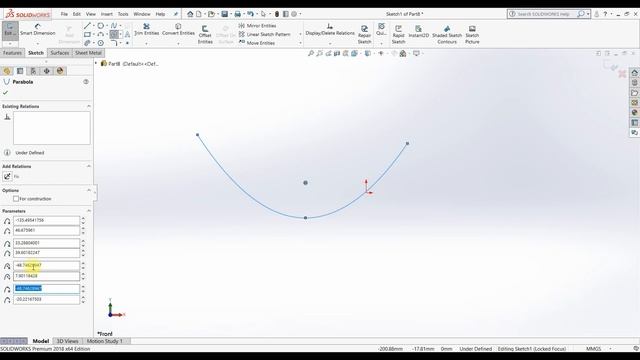Open Display/Delete Relations dropdown arrow

coord(330,43)
